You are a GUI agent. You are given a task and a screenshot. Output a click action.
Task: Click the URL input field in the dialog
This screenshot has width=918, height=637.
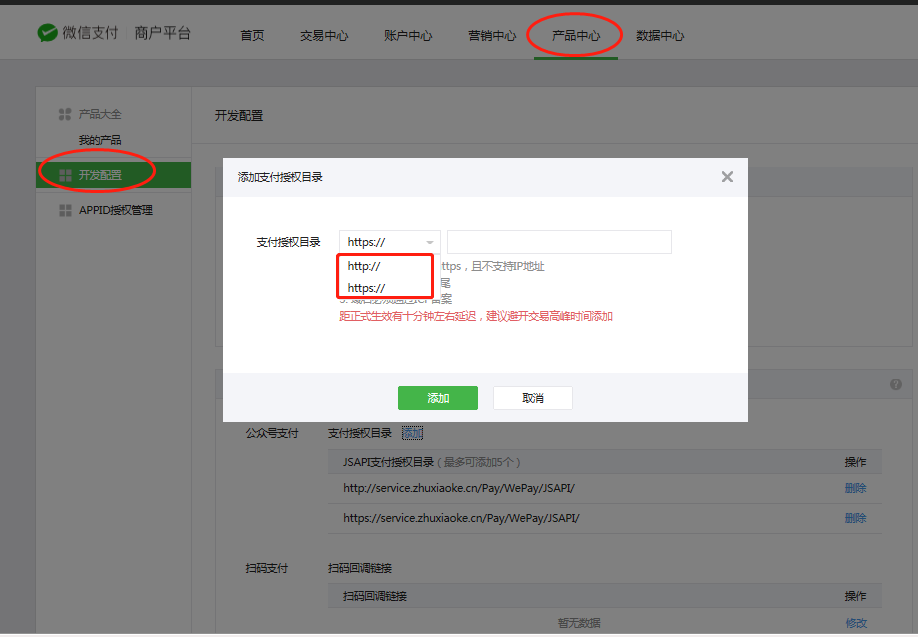[x=559, y=241]
